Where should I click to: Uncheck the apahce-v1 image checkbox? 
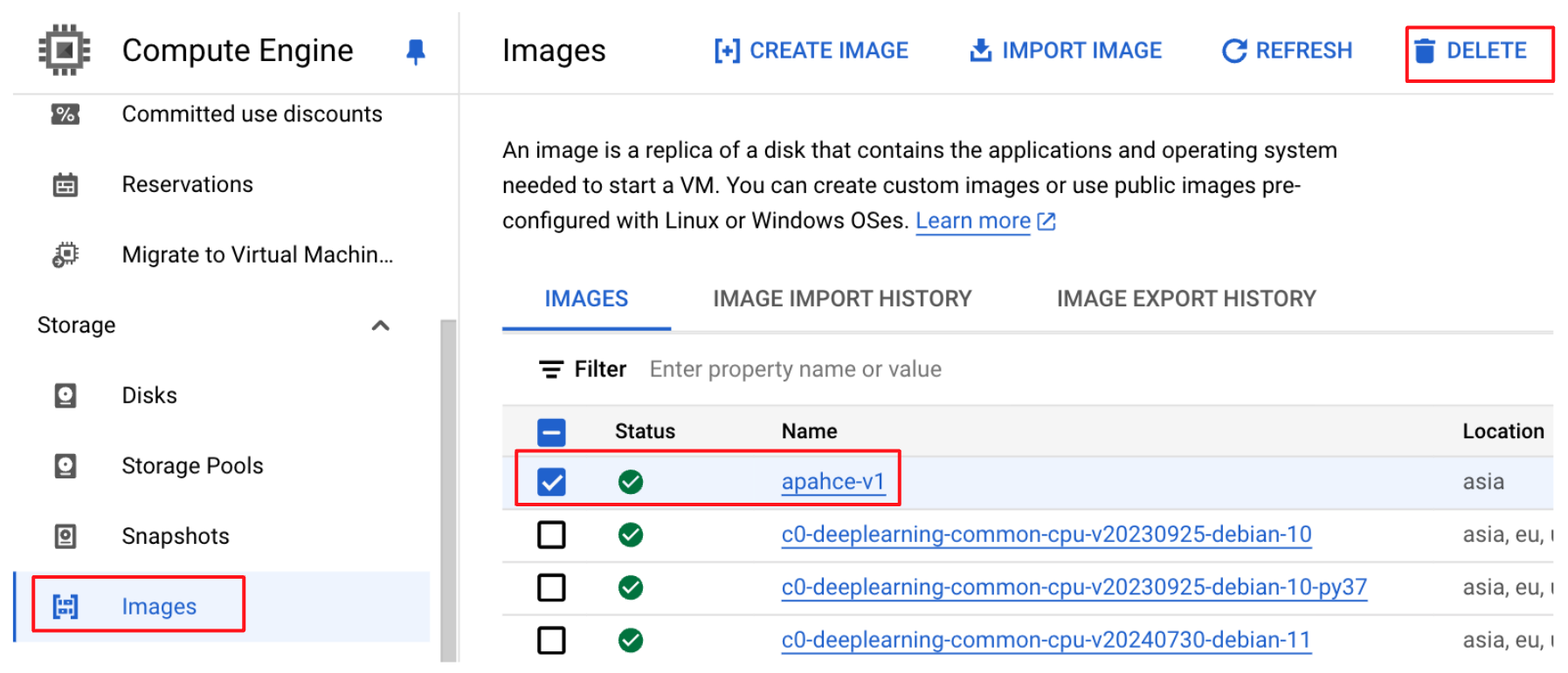(551, 482)
